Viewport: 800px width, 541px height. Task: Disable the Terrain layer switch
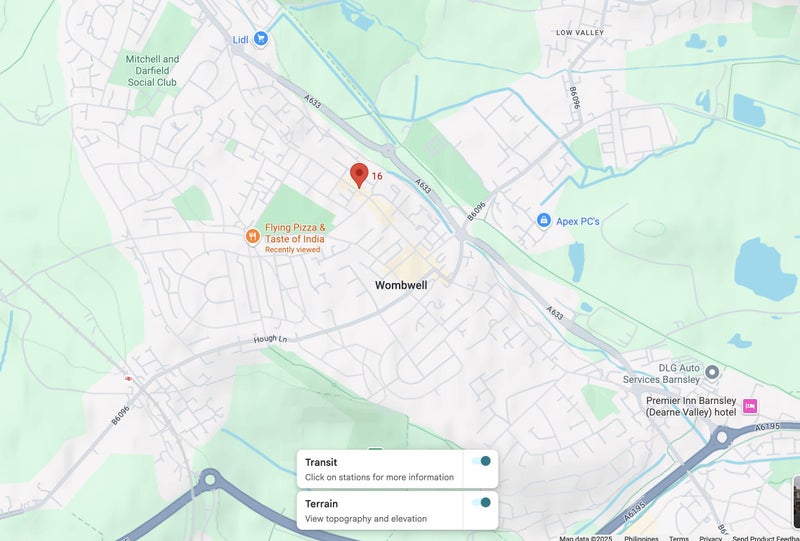[x=481, y=502]
